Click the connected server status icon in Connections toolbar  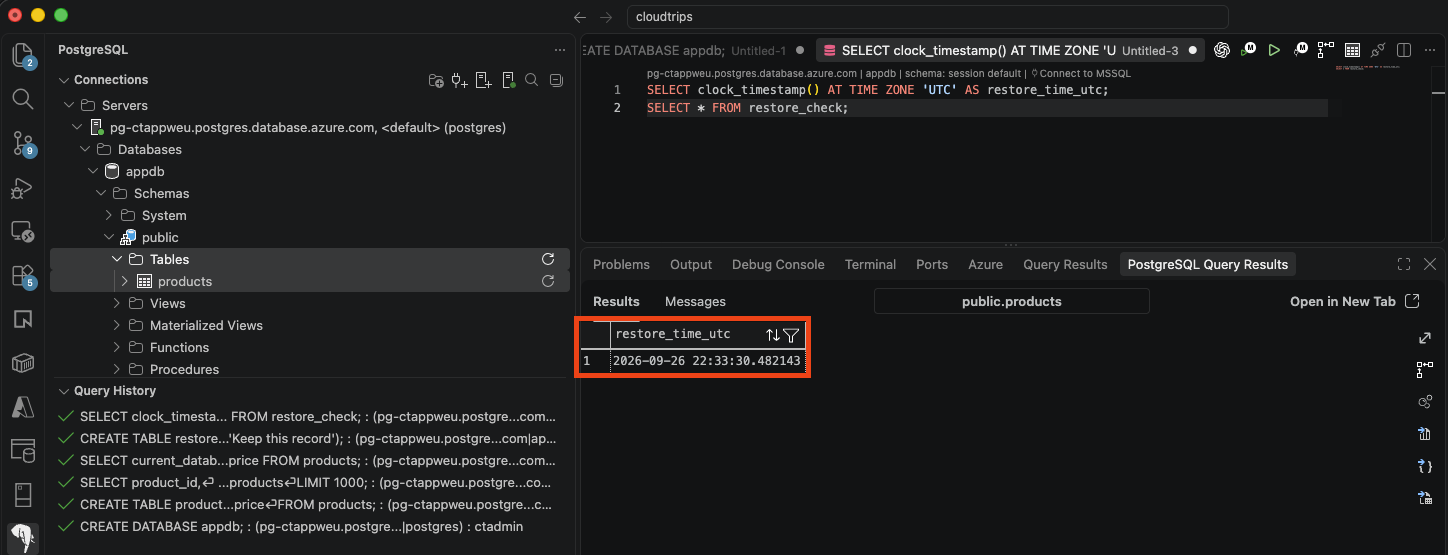(508, 80)
